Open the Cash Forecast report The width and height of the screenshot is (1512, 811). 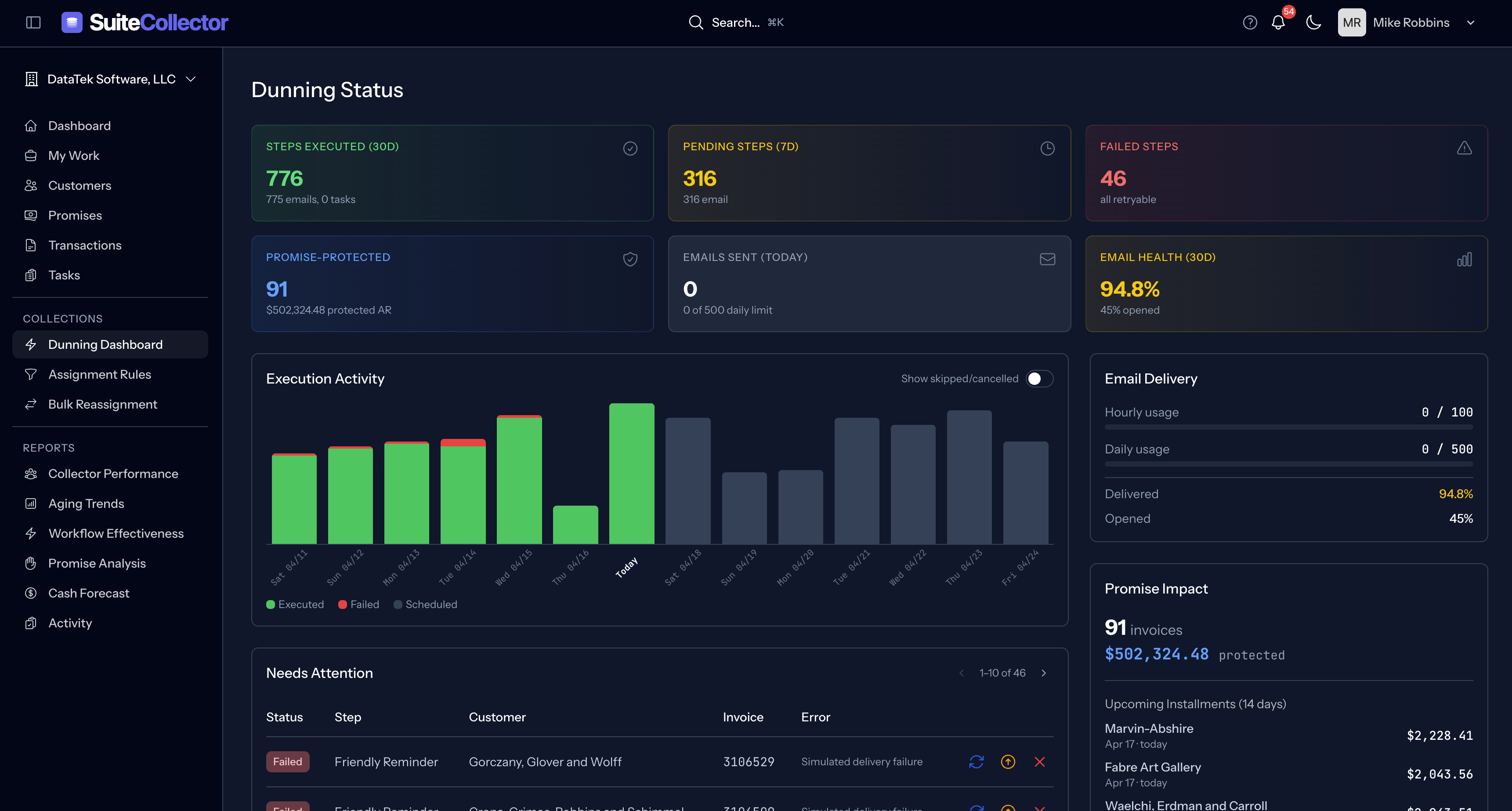[88, 593]
